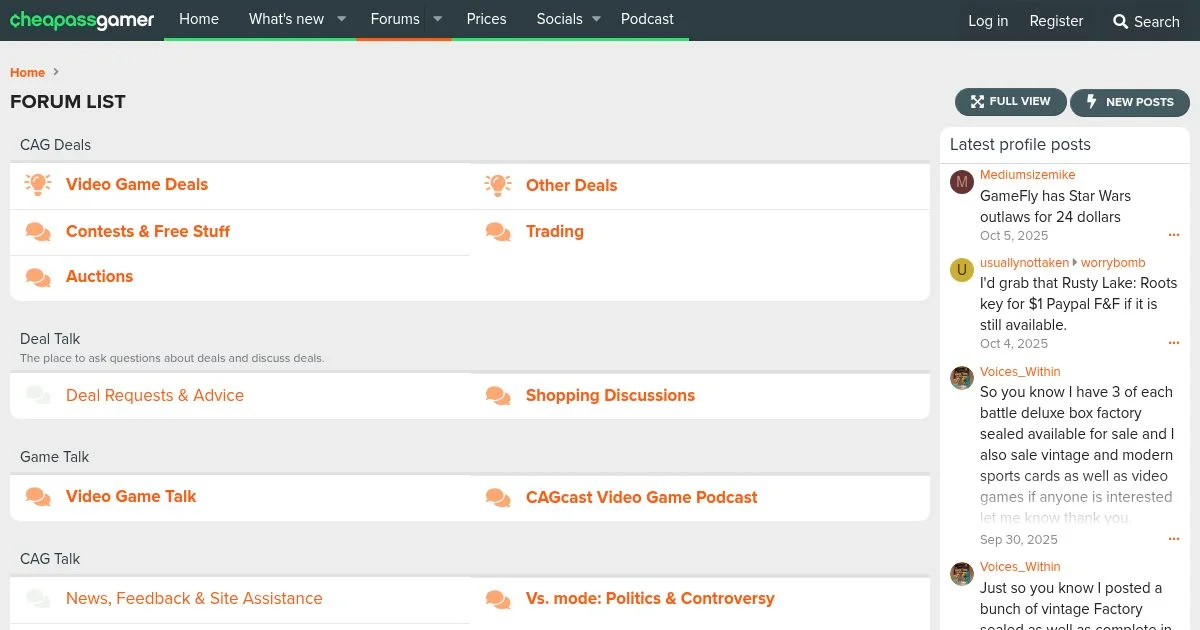
Task: Go to Home breadcrumb link
Action: 27,72
